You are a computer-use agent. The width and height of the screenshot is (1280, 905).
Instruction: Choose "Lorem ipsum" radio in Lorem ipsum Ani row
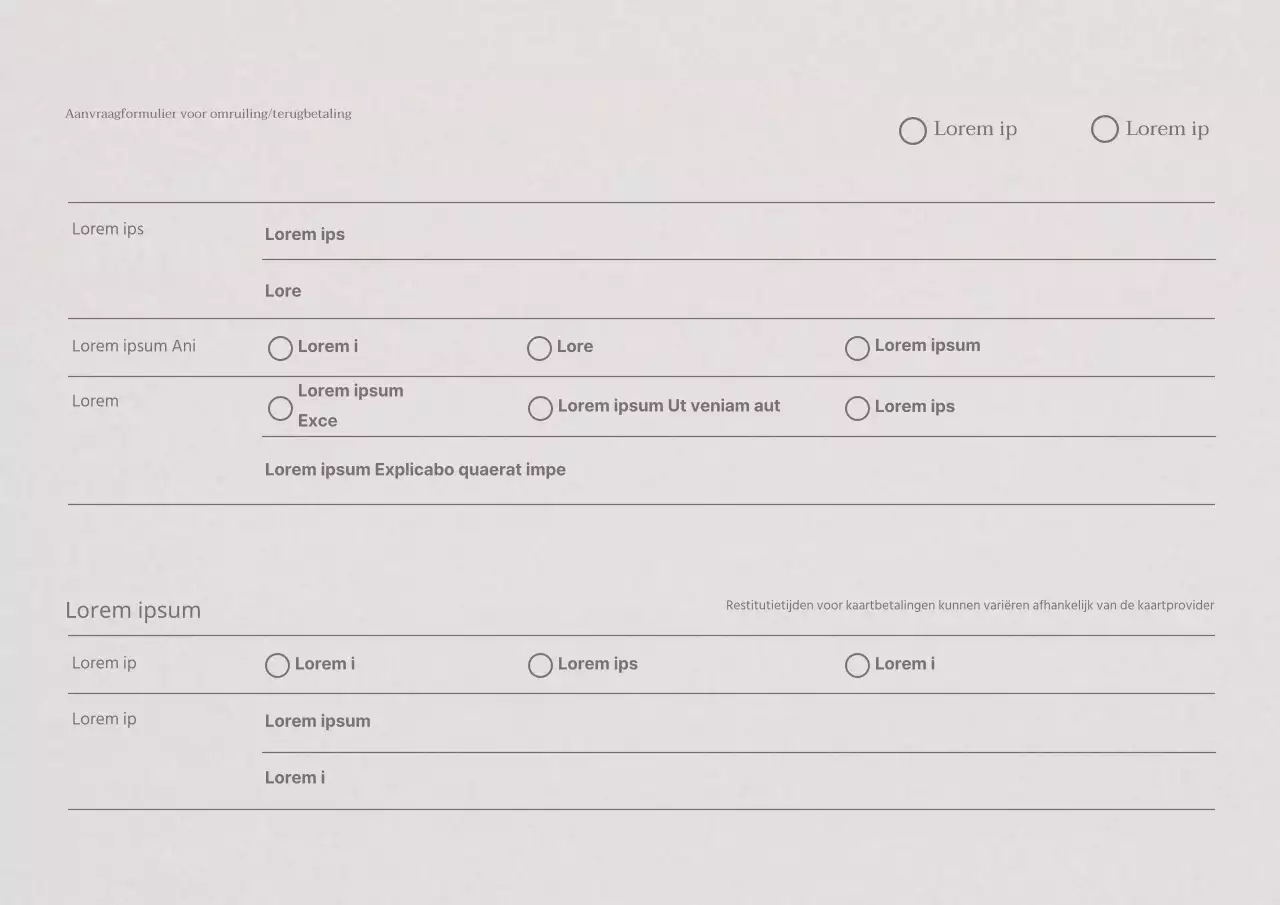coord(857,348)
